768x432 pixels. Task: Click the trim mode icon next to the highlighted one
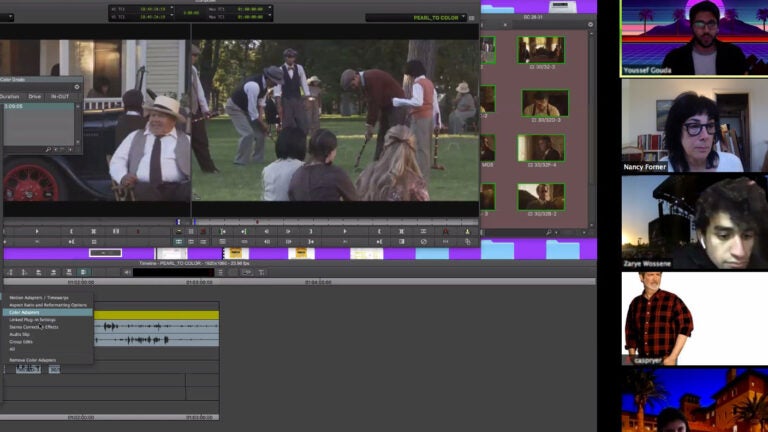[191, 241]
